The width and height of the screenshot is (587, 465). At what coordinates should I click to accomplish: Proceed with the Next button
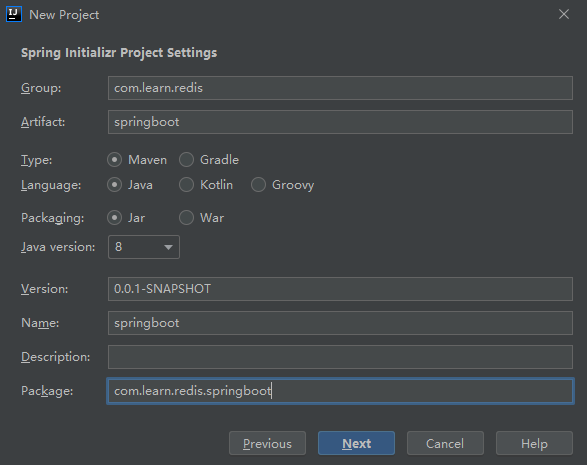coord(356,444)
